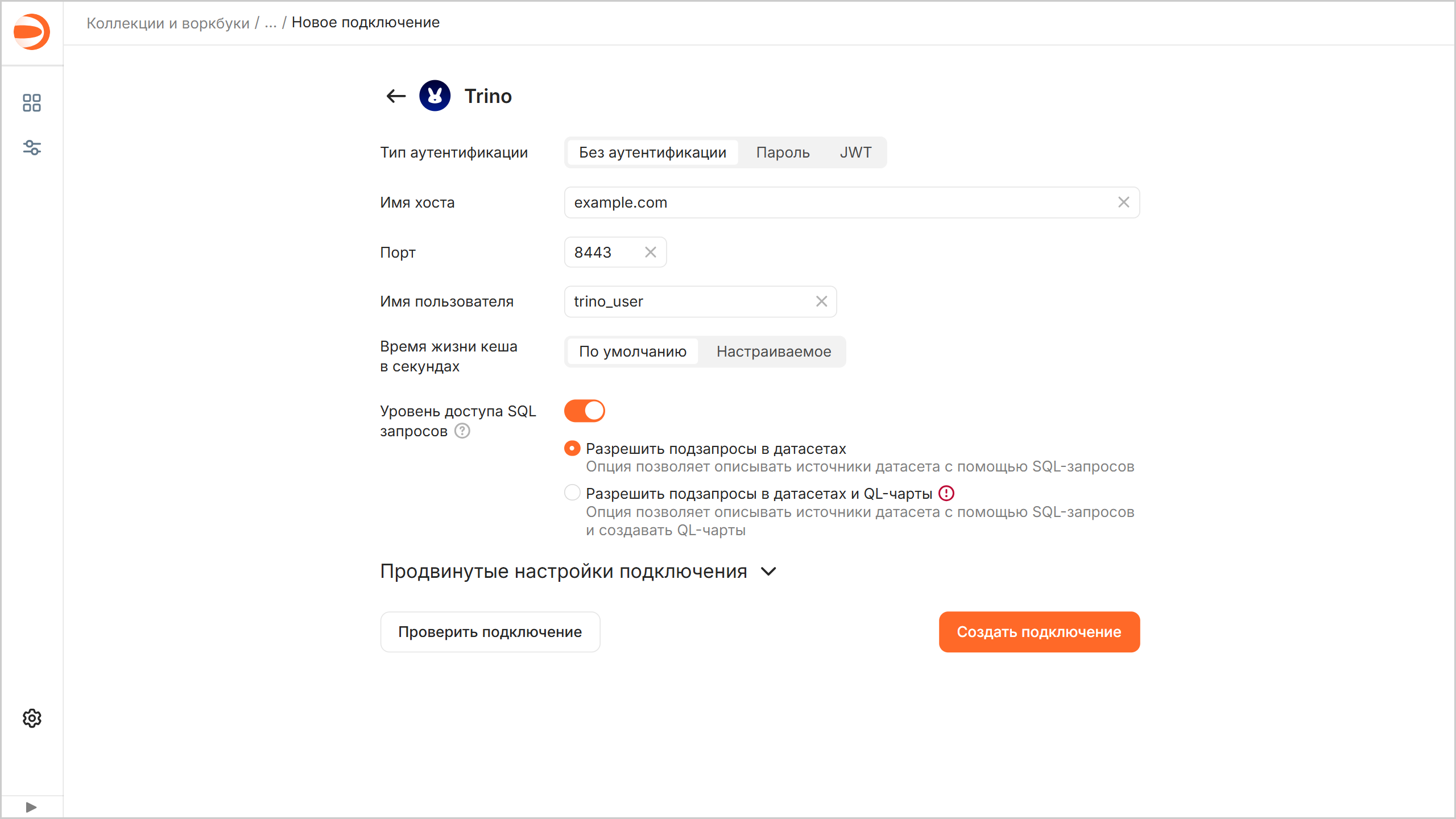1456x819 pixels.
Task: Expand the breadcrumb ellipsis
Action: (271, 23)
